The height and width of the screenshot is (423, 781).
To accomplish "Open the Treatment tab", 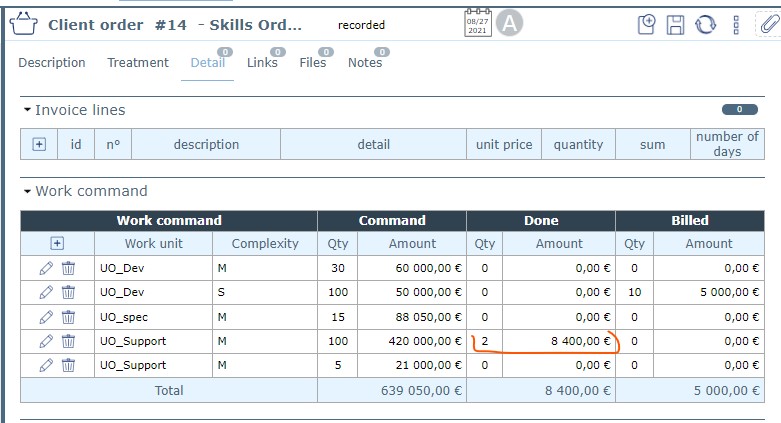I will coord(138,62).
